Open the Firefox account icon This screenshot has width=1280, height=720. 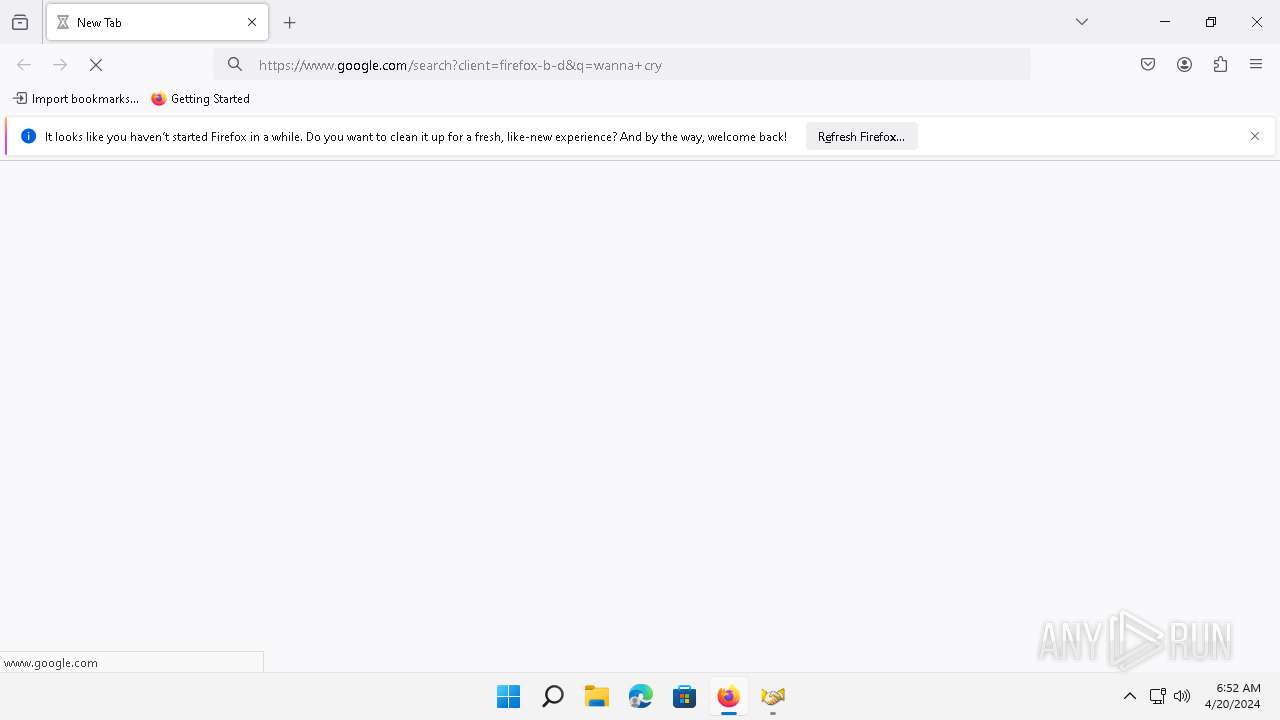[1184, 65]
